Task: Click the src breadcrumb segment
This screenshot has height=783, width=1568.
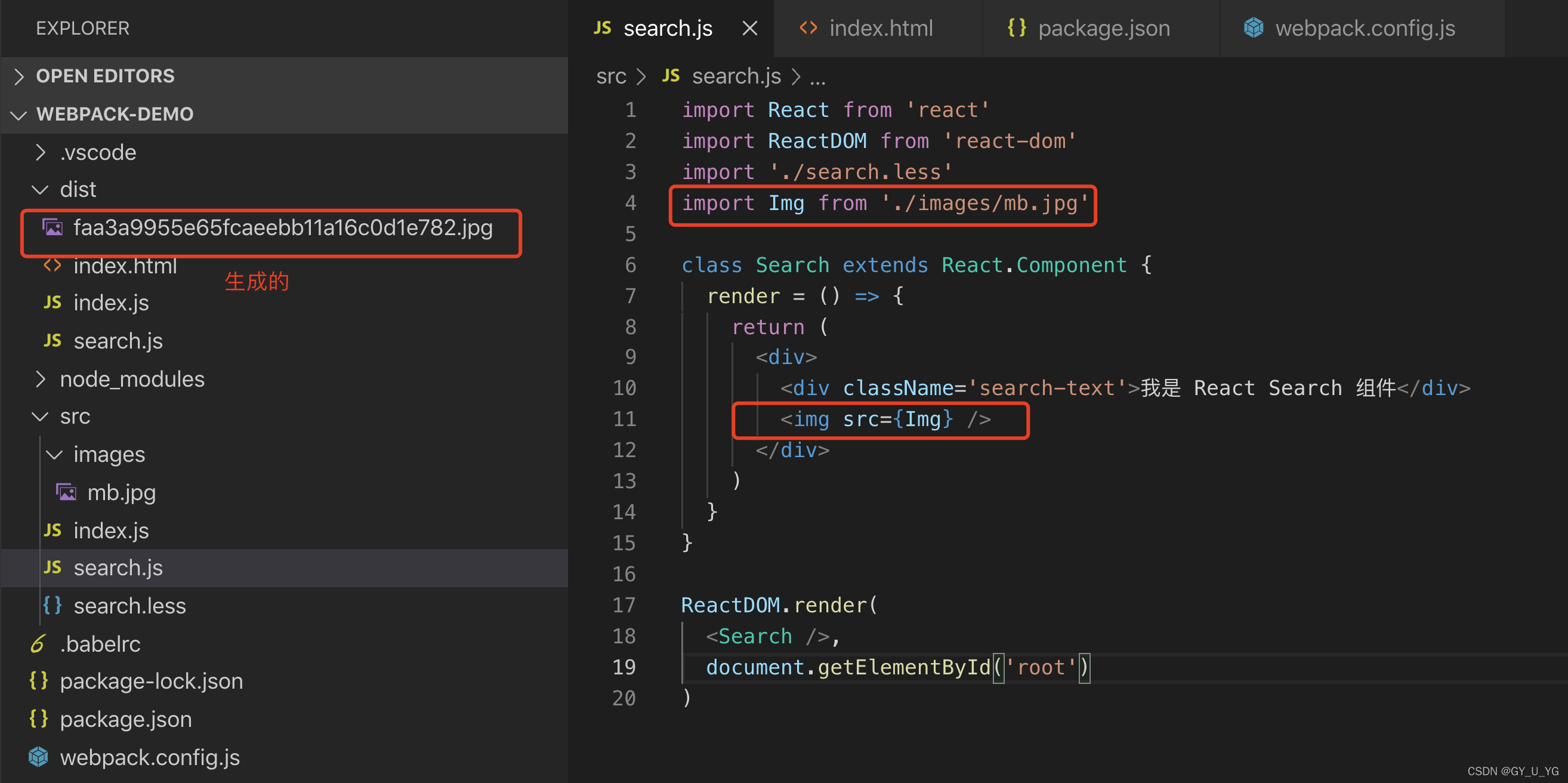Action: (611, 76)
